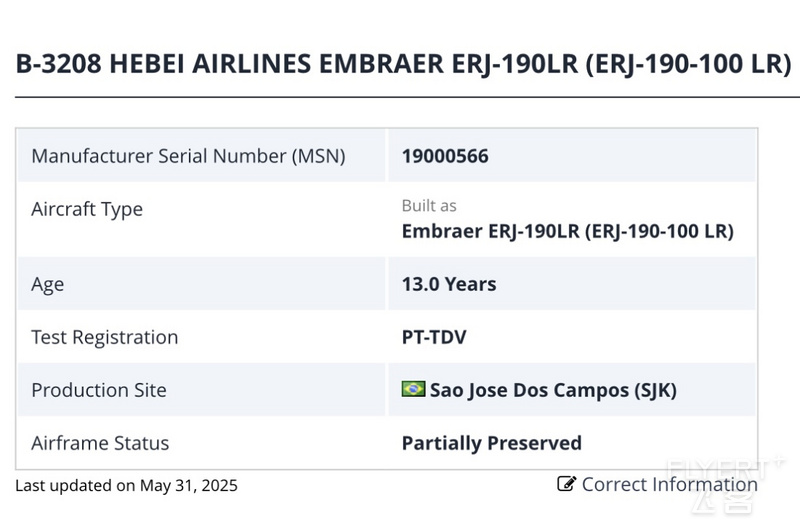Select the MSN value 19000566
The image size is (800, 529).
tap(445, 156)
